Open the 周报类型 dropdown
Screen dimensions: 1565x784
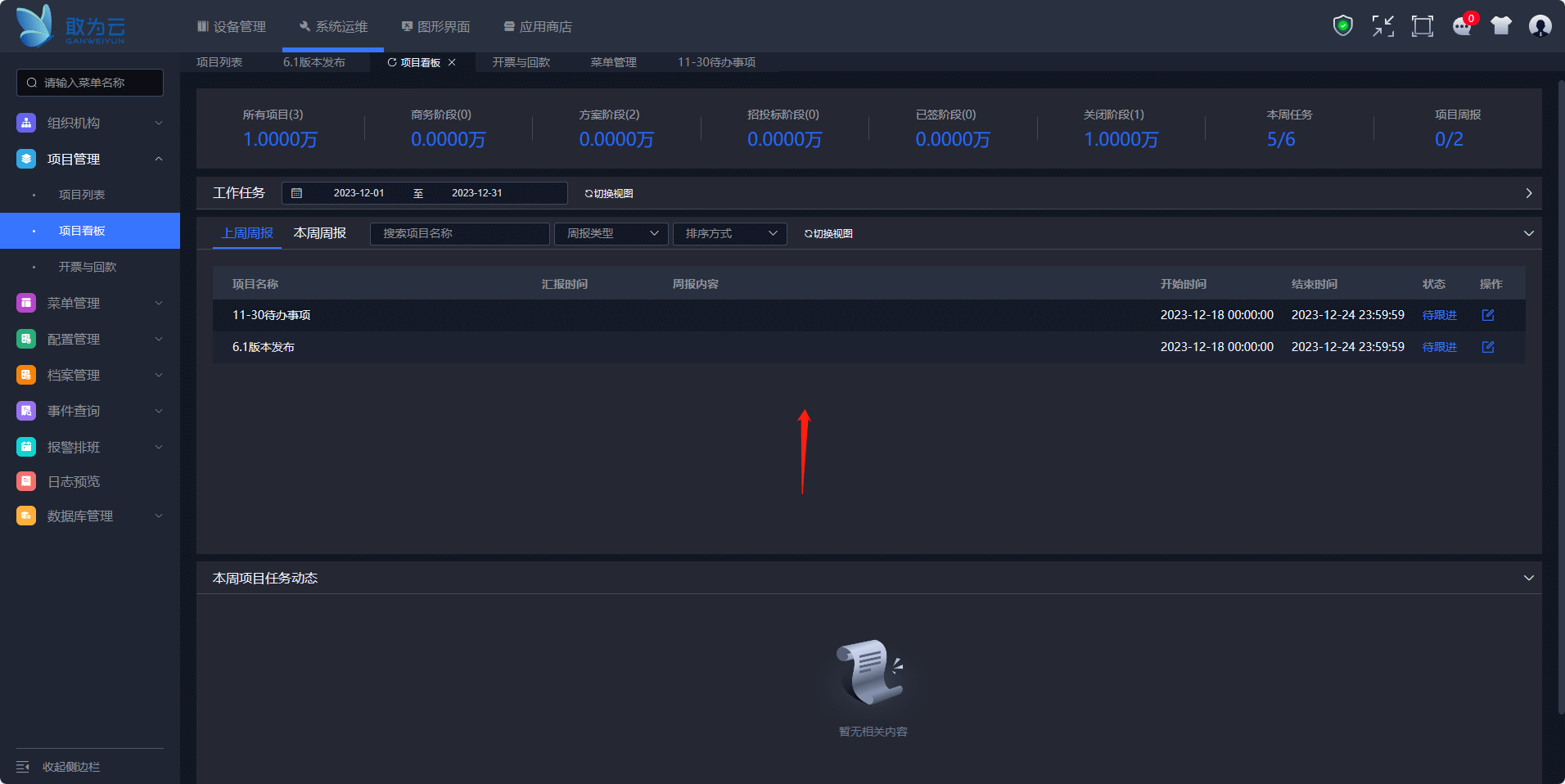(611, 234)
